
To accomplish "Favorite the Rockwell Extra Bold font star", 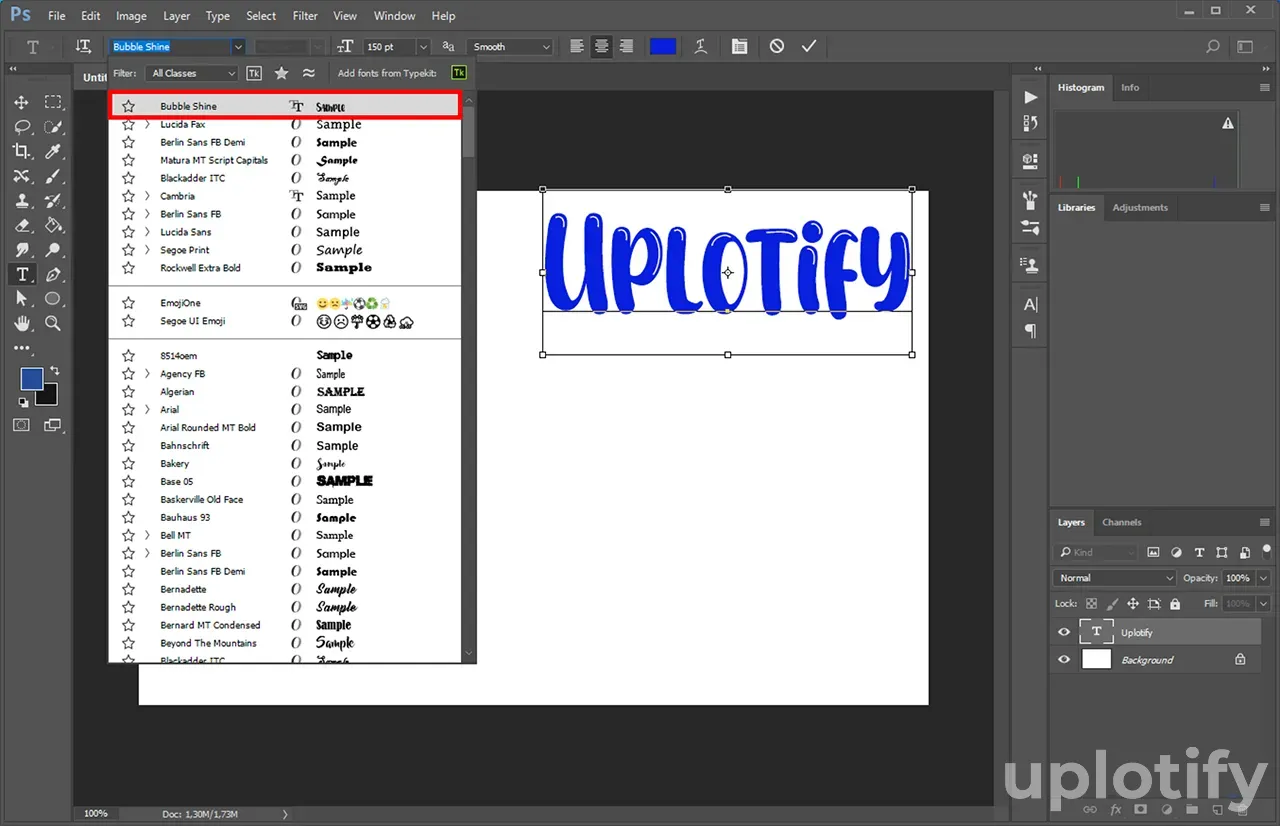I will (128, 268).
